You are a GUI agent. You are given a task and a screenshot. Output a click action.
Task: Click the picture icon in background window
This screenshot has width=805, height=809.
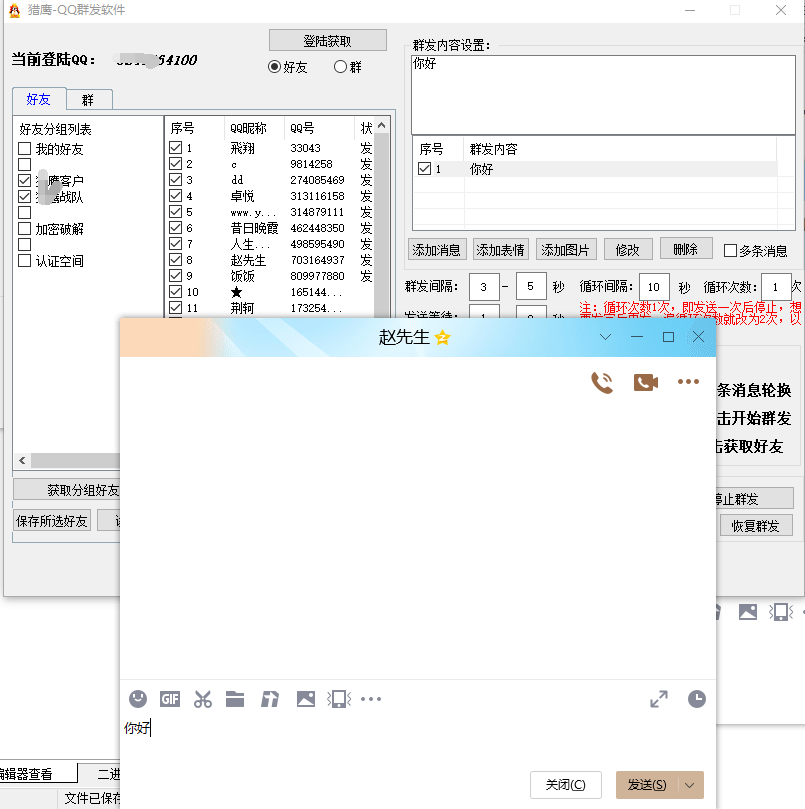(x=748, y=611)
